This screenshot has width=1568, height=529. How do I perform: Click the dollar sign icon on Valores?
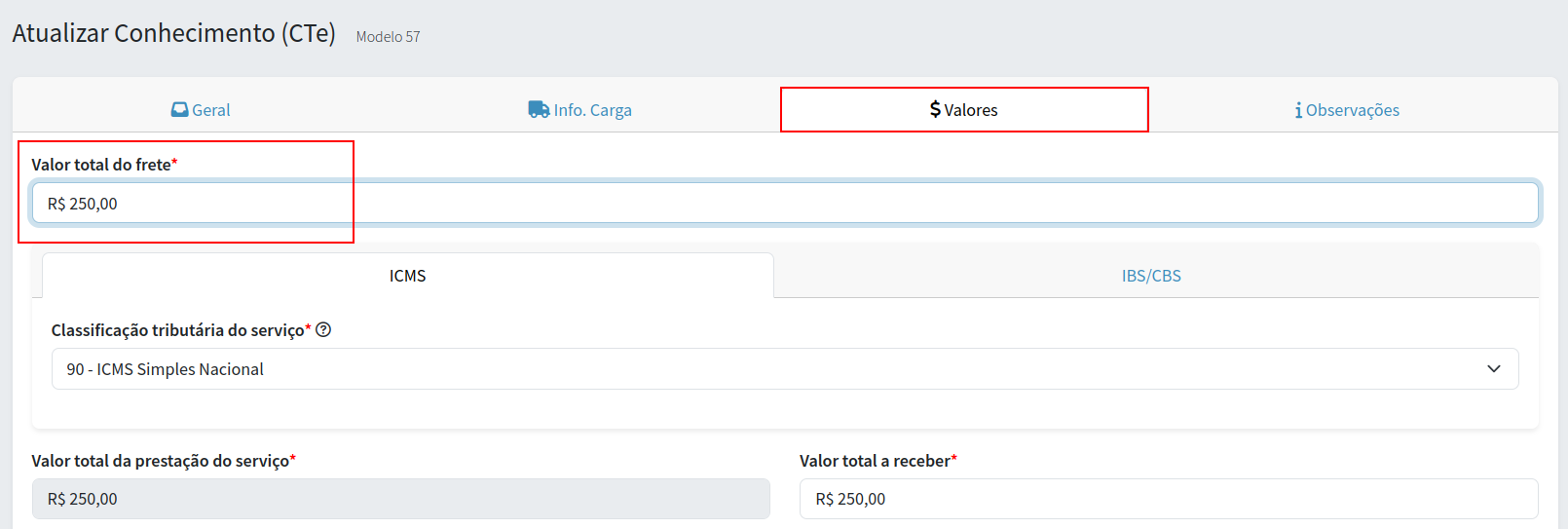[x=935, y=109]
